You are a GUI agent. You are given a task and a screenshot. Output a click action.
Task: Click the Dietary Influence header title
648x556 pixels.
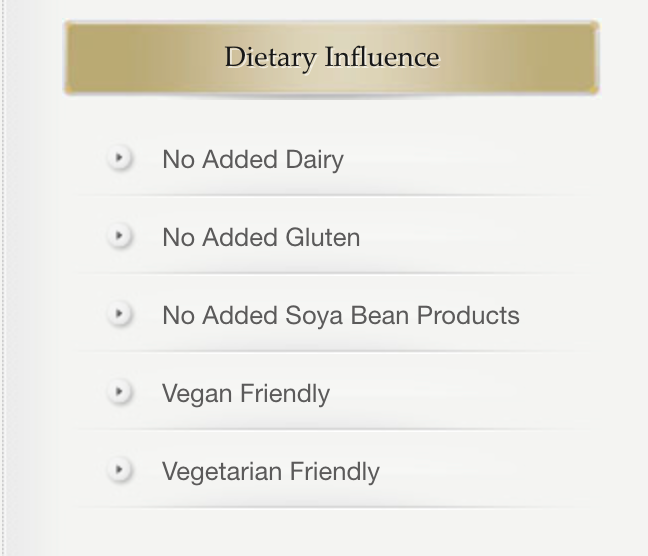click(331, 57)
